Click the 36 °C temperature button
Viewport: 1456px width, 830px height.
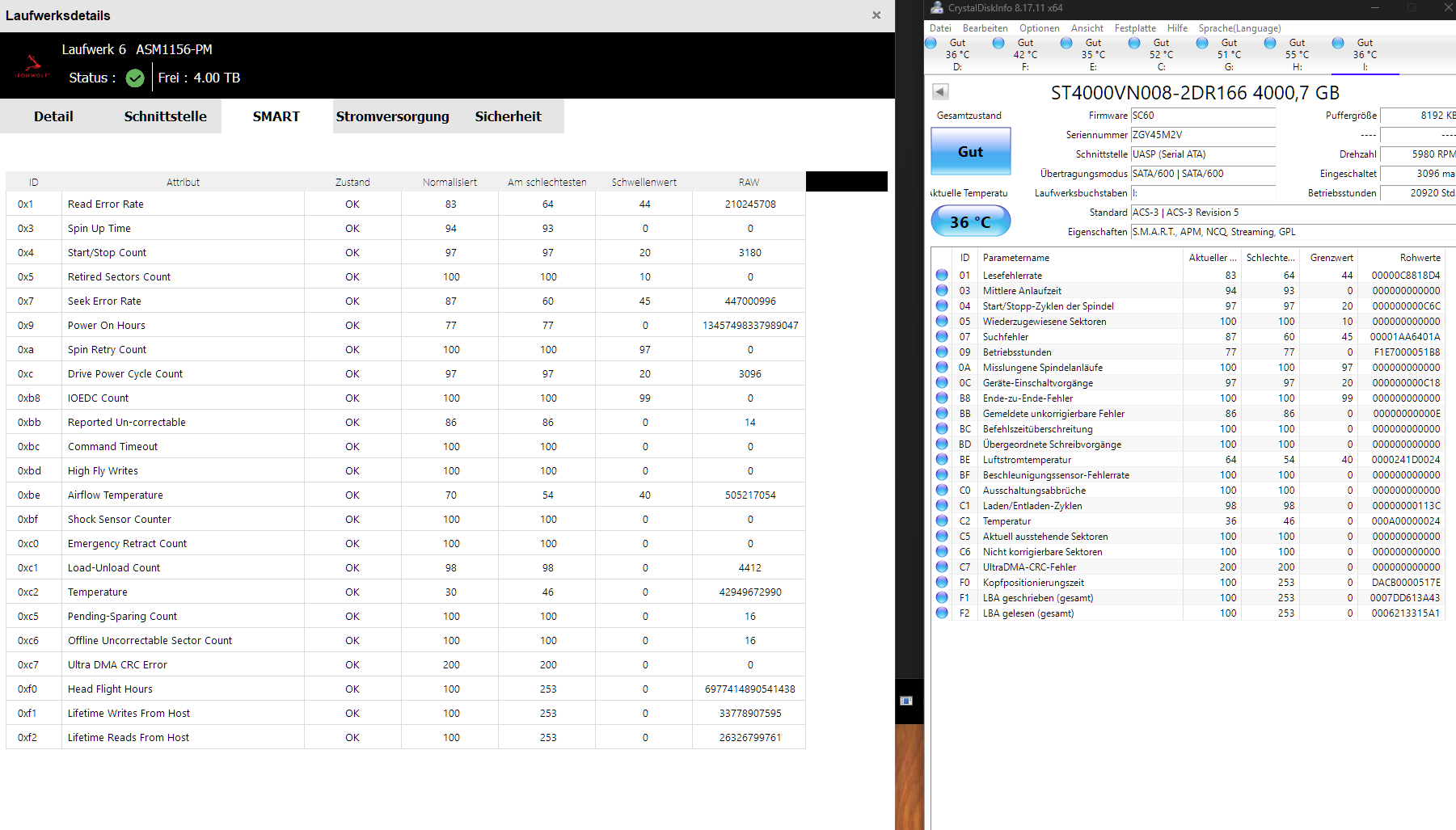tap(970, 221)
